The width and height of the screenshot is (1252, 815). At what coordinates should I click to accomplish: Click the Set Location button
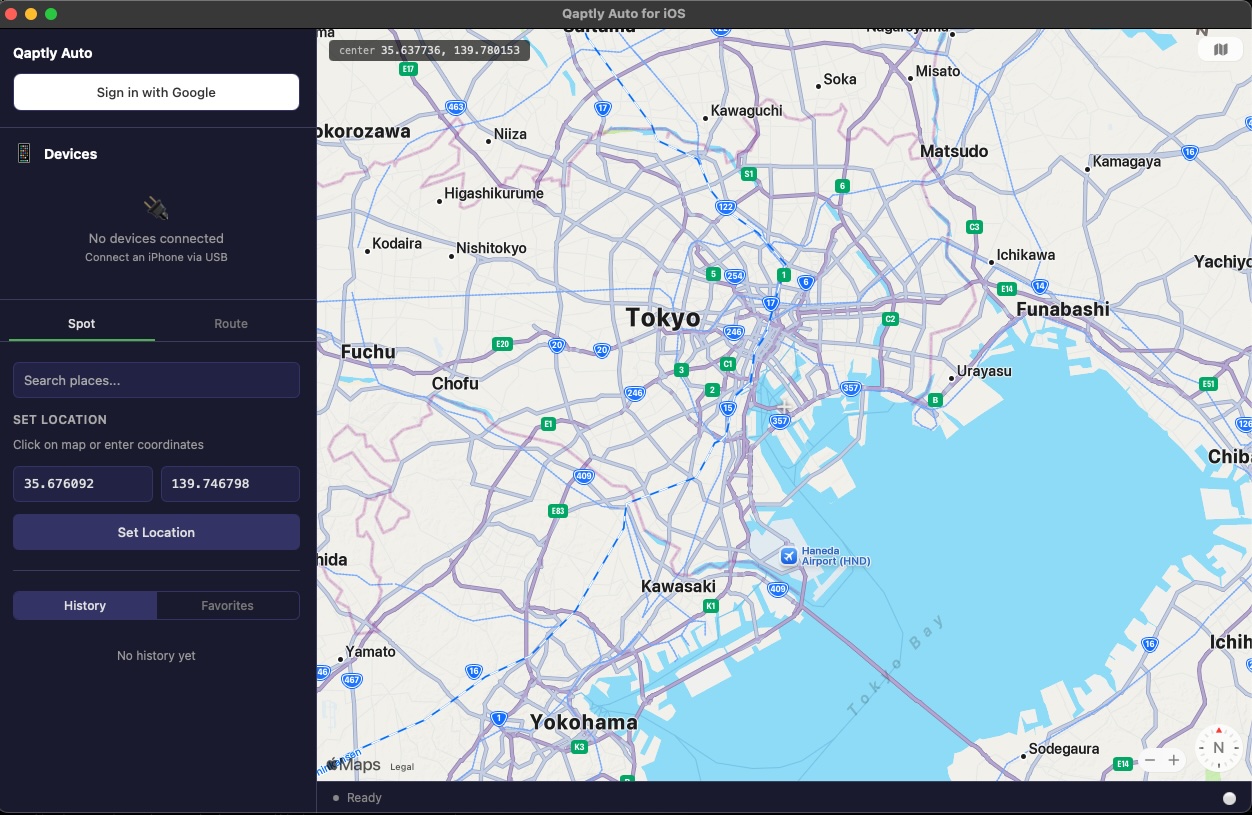click(x=156, y=532)
